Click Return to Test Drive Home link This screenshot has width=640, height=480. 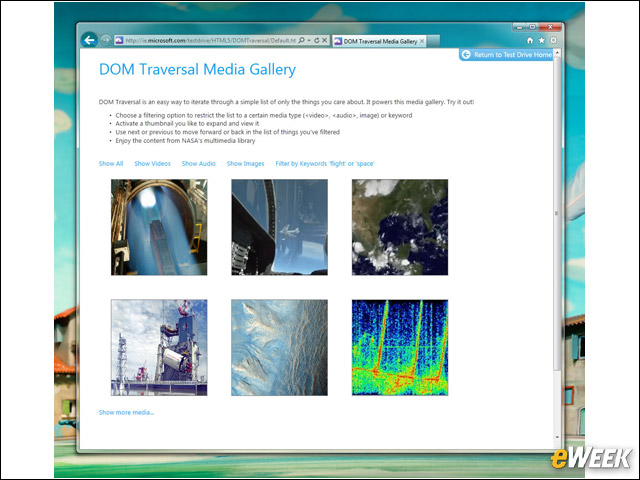tap(507, 55)
